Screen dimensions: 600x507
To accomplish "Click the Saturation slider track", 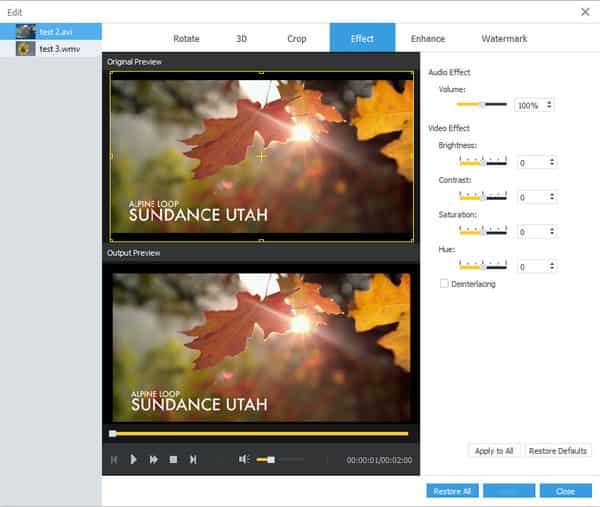I will [x=483, y=231].
